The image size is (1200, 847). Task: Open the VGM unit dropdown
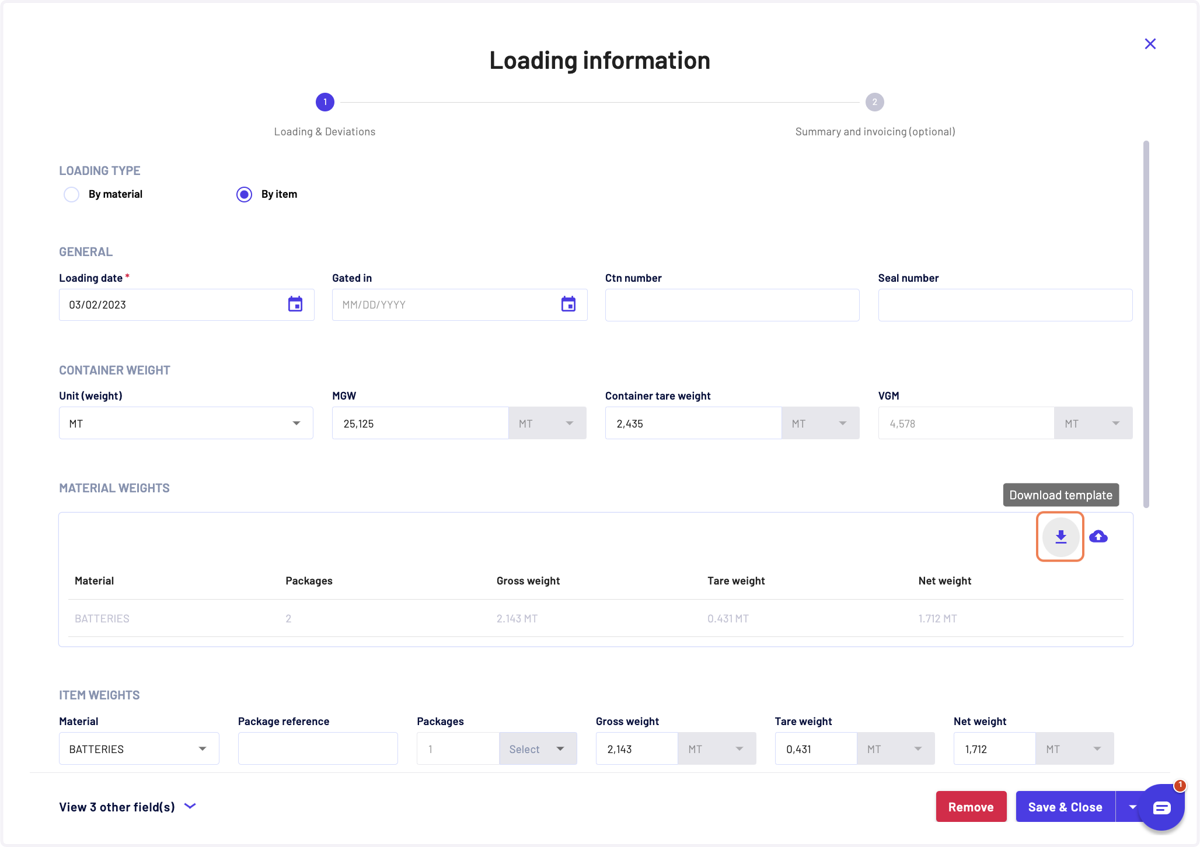(x=1093, y=423)
